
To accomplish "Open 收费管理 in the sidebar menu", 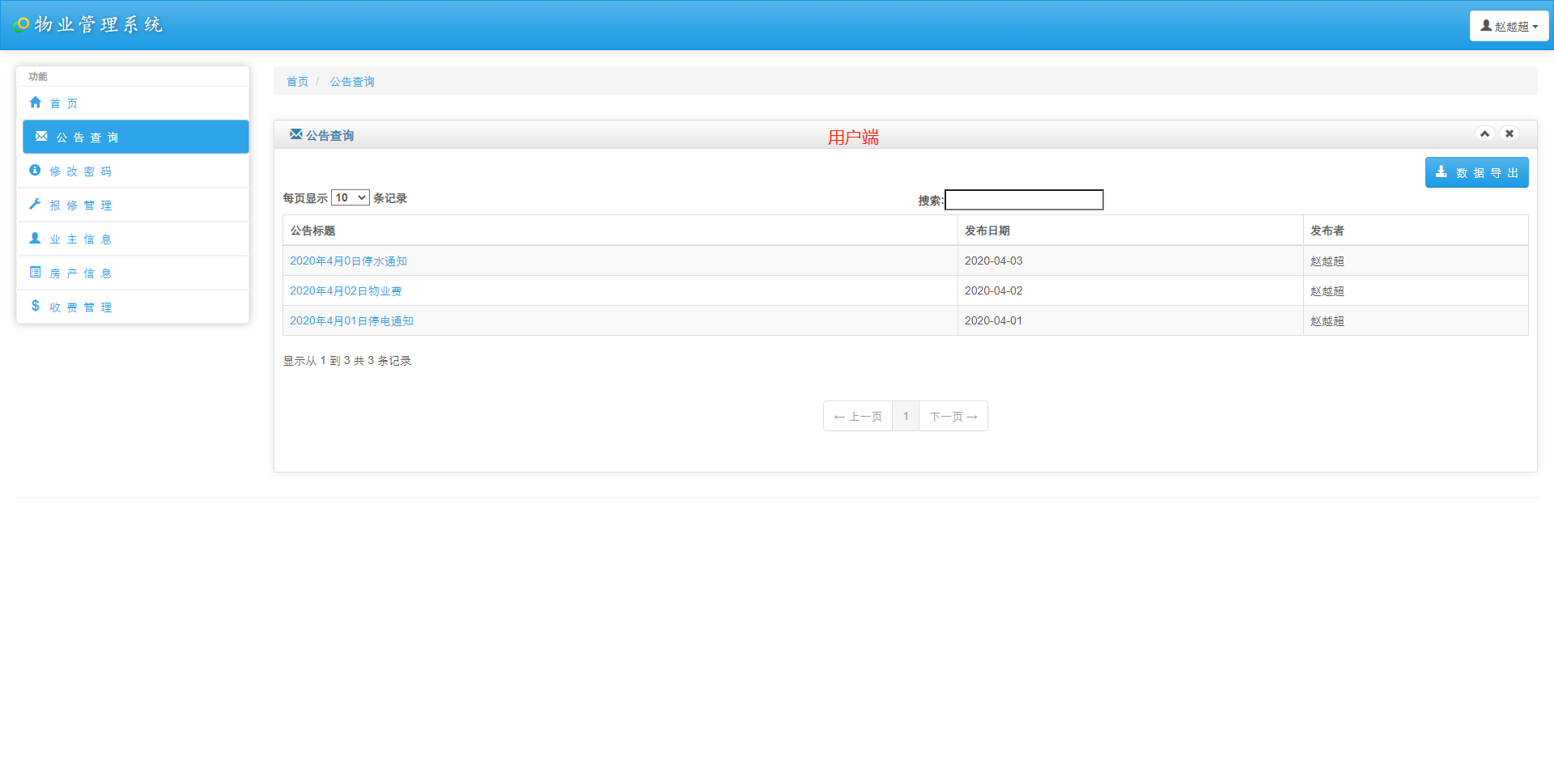I will pyautogui.click(x=133, y=307).
